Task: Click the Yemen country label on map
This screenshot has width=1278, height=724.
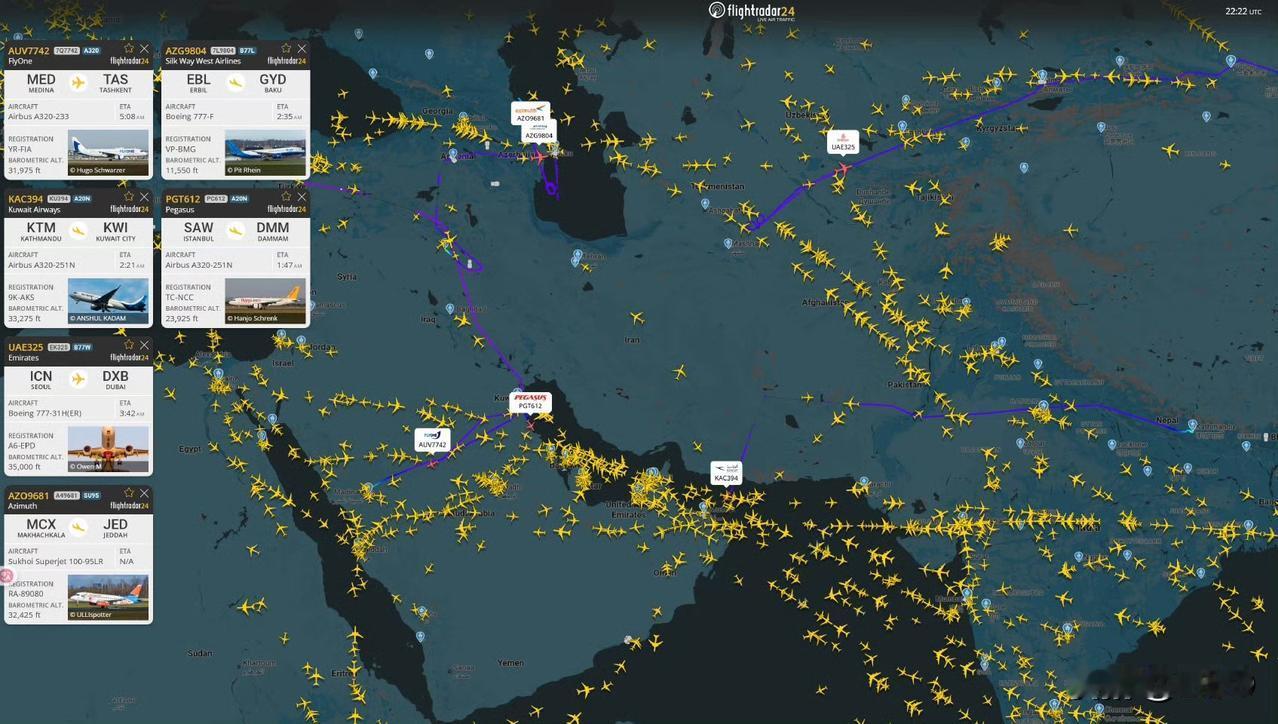Action: pyautogui.click(x=511, y=662)
